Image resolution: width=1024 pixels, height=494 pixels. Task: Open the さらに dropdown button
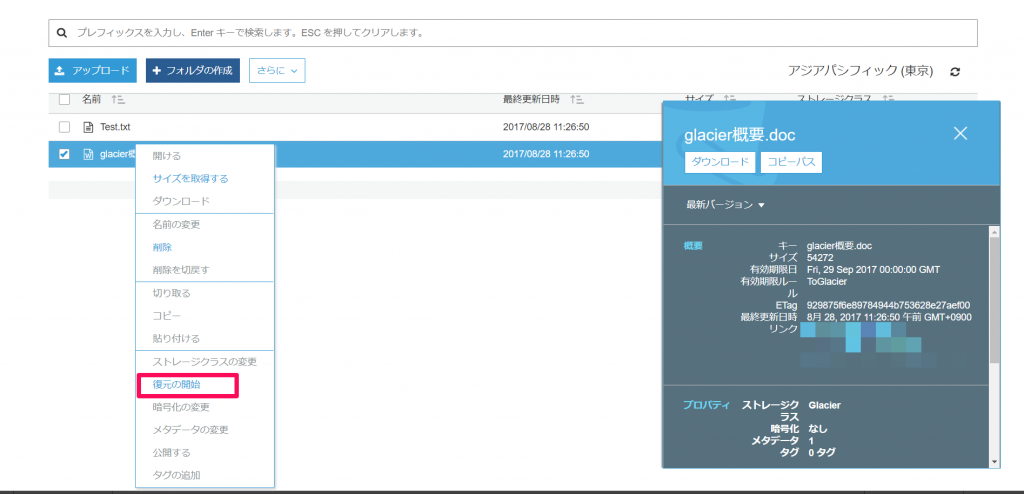click(277, 71)
